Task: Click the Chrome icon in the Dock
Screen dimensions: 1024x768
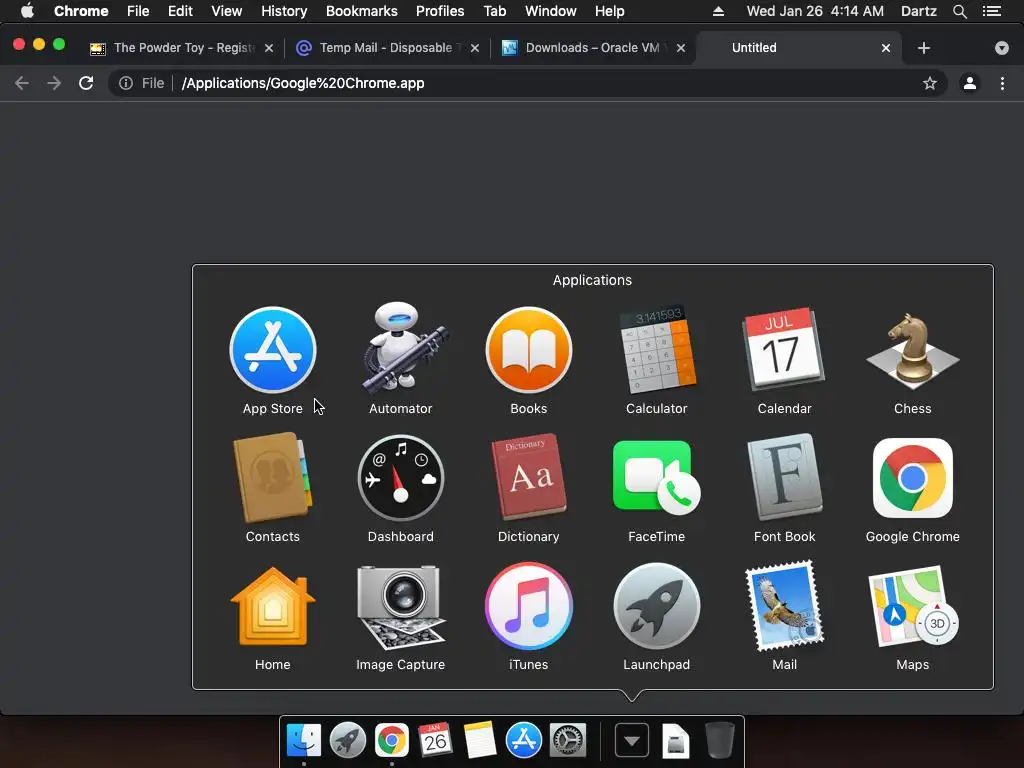Action: 392,741
